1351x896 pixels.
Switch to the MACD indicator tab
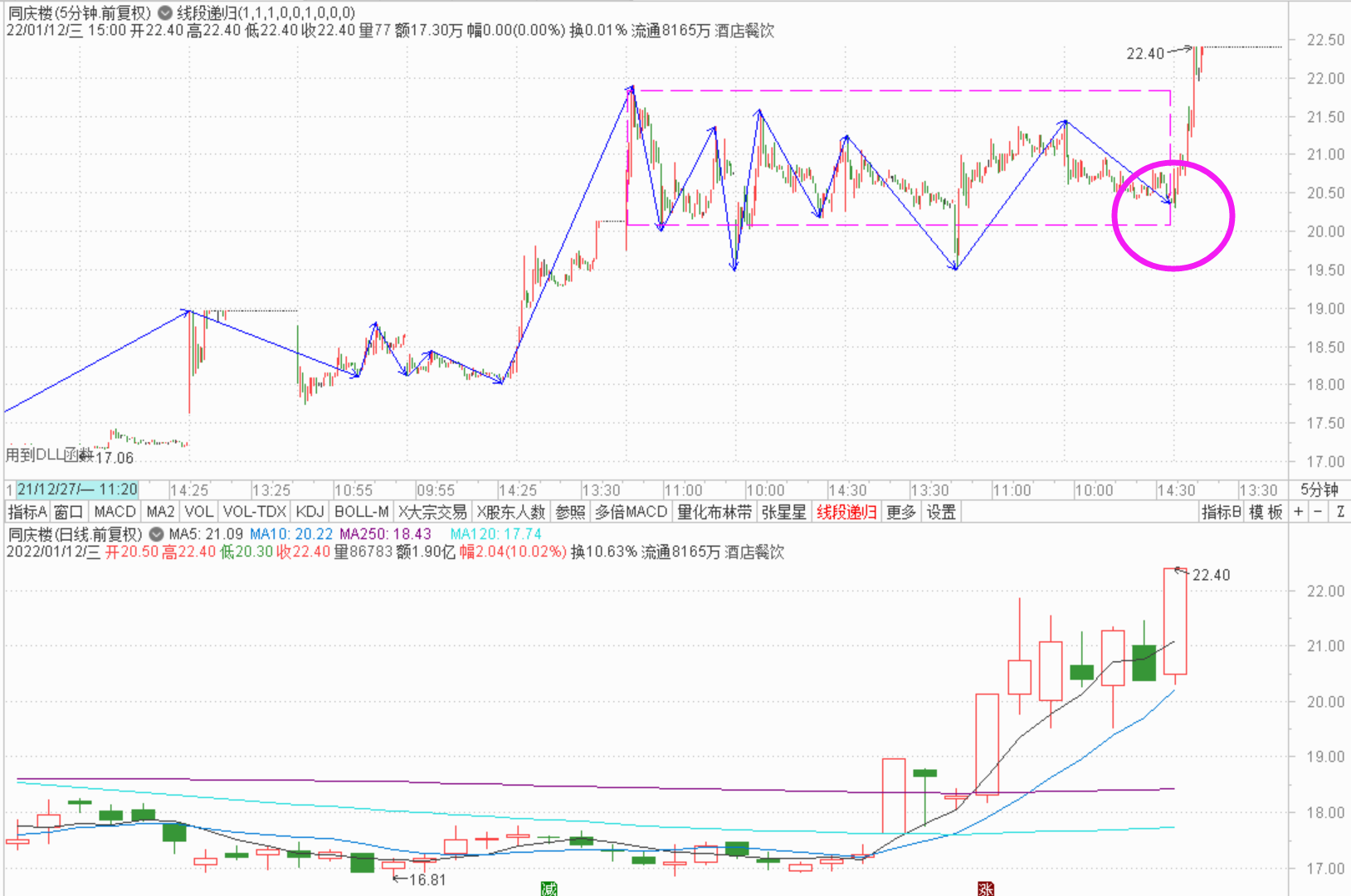pyautogui.click(x=115, y=512)
